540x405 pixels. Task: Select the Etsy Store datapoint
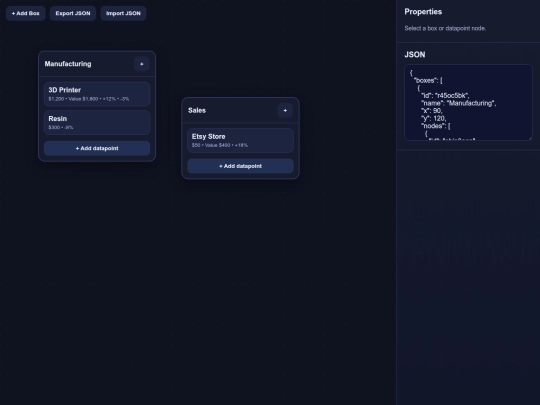pos(240,141)
